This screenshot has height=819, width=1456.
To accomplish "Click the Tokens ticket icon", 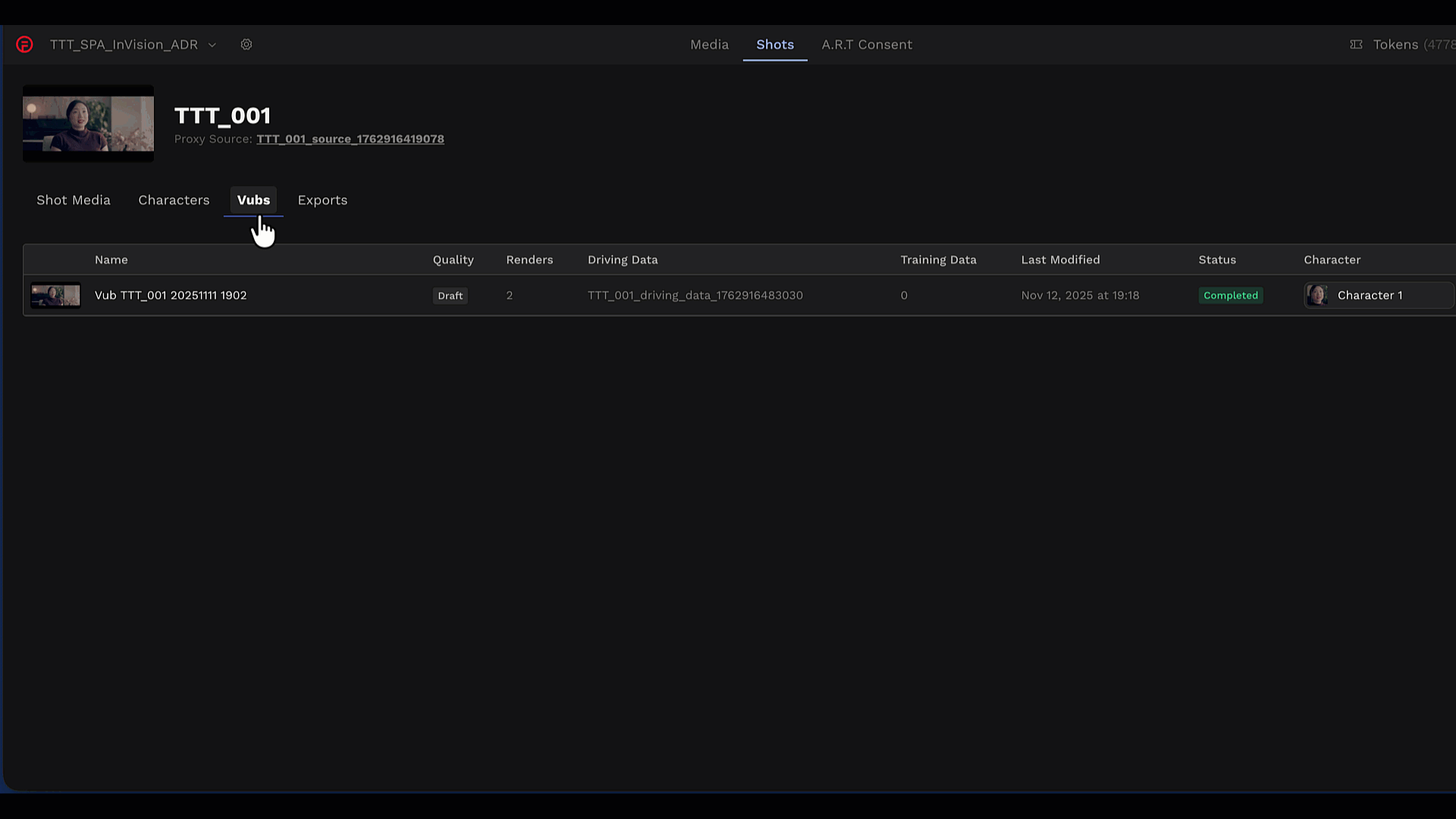I will (x=1356, y=45).
